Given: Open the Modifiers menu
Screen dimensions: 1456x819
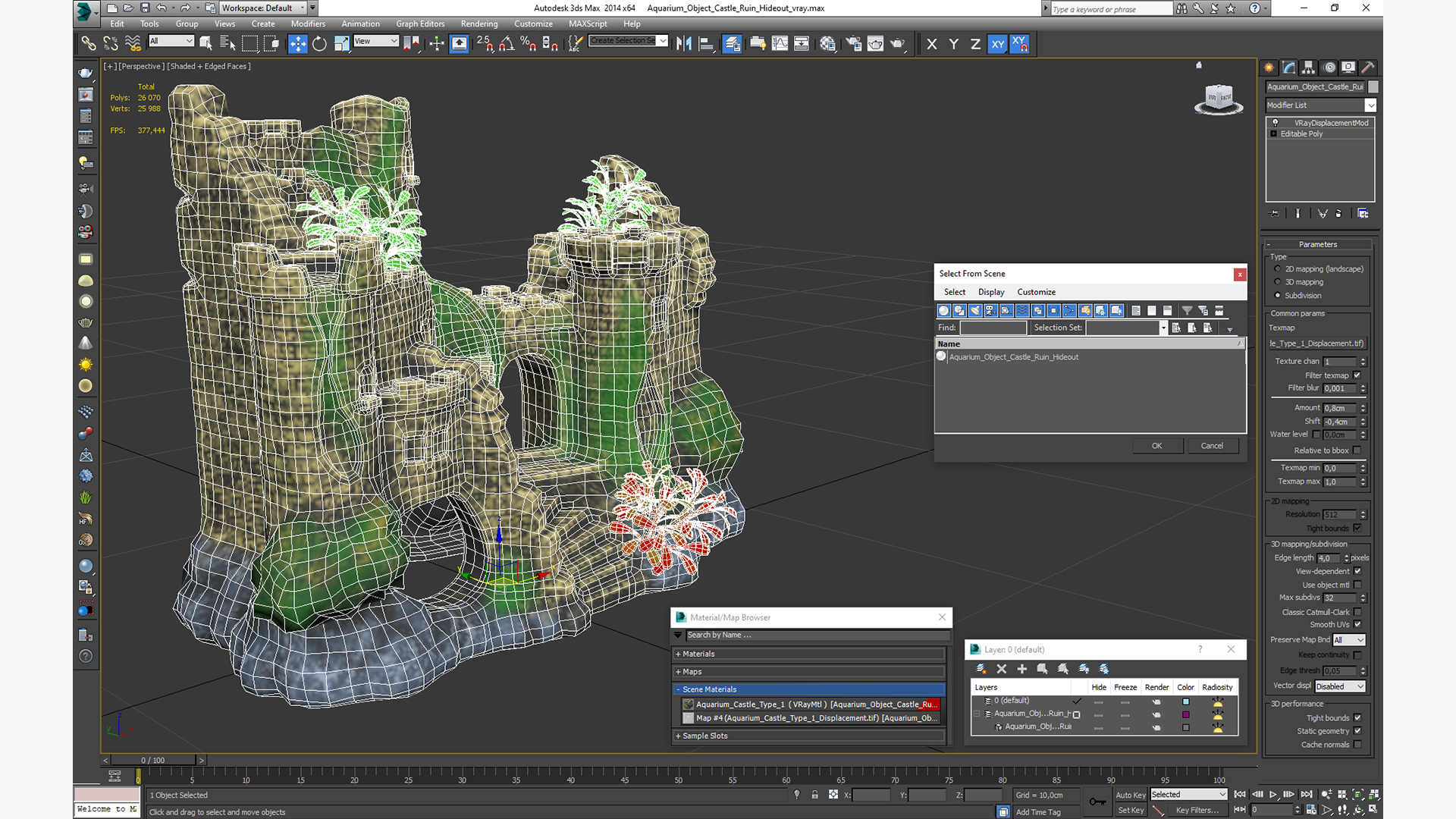Looking at the screenshot, I should [x=308, y=24].
